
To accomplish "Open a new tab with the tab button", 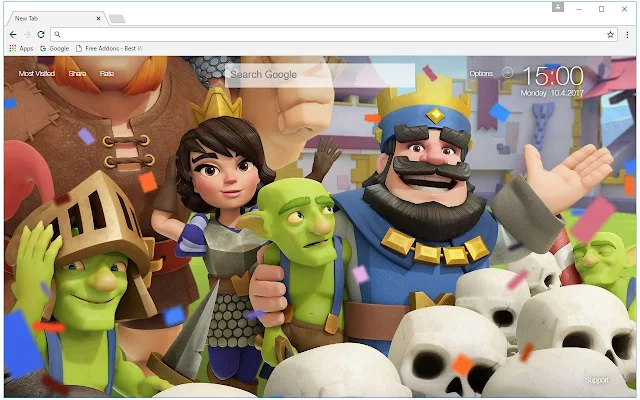I will coord(117,19).
